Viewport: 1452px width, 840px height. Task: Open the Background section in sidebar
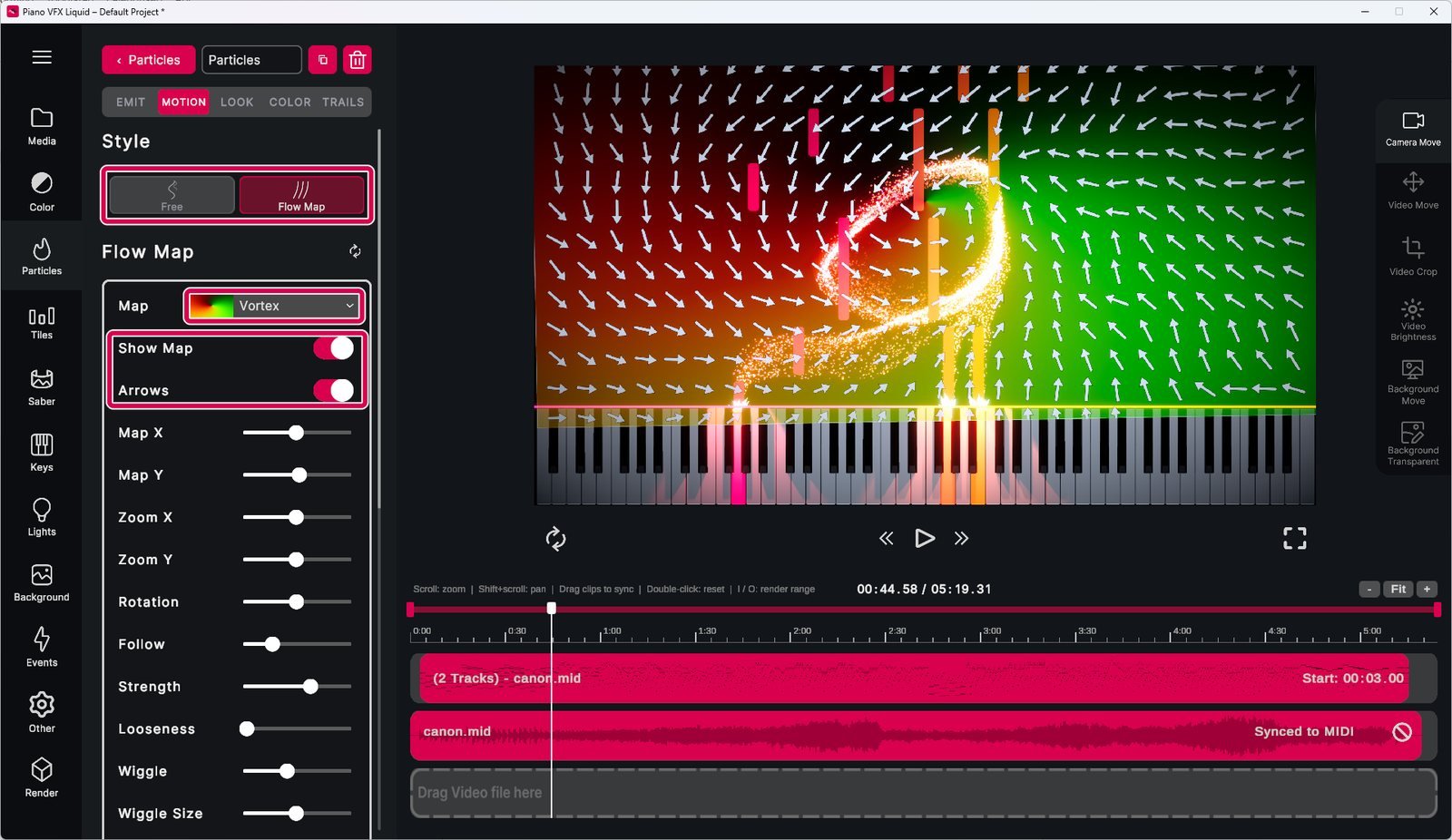coord(42,583)
